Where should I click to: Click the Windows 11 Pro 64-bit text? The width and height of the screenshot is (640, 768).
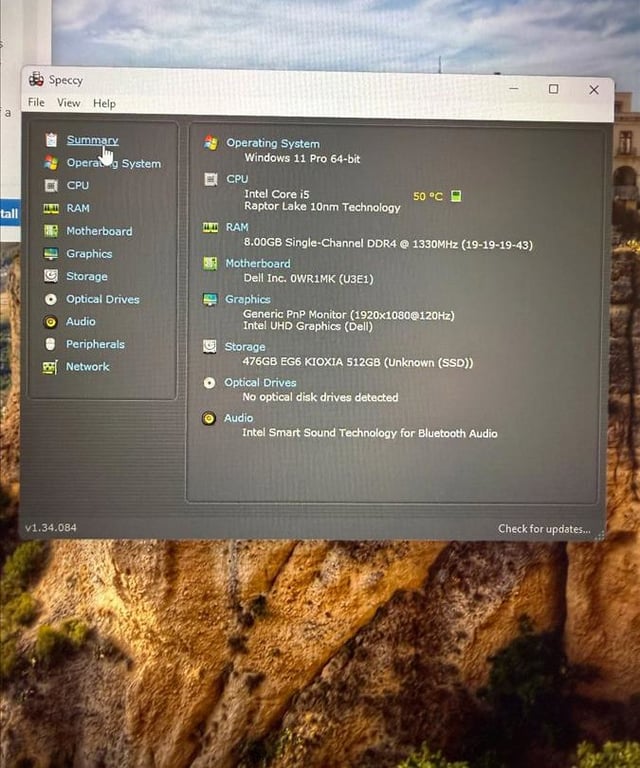point(303,159)
